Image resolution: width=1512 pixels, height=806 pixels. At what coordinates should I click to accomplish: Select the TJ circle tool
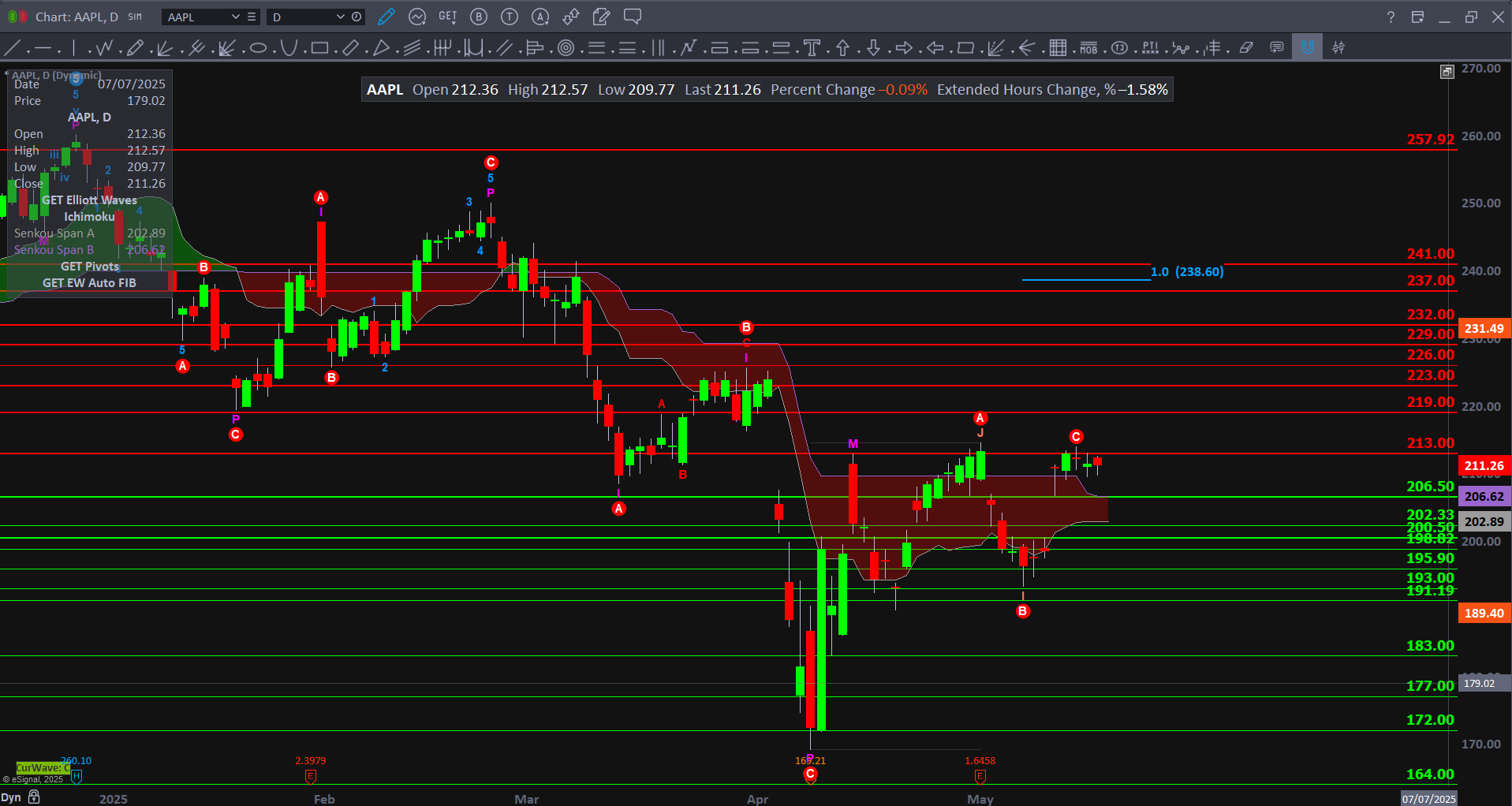1119,48
